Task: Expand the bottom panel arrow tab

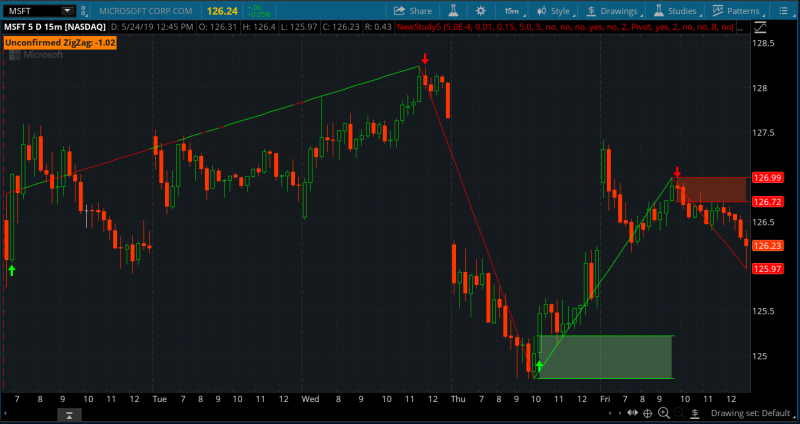Action: point(67,413)
